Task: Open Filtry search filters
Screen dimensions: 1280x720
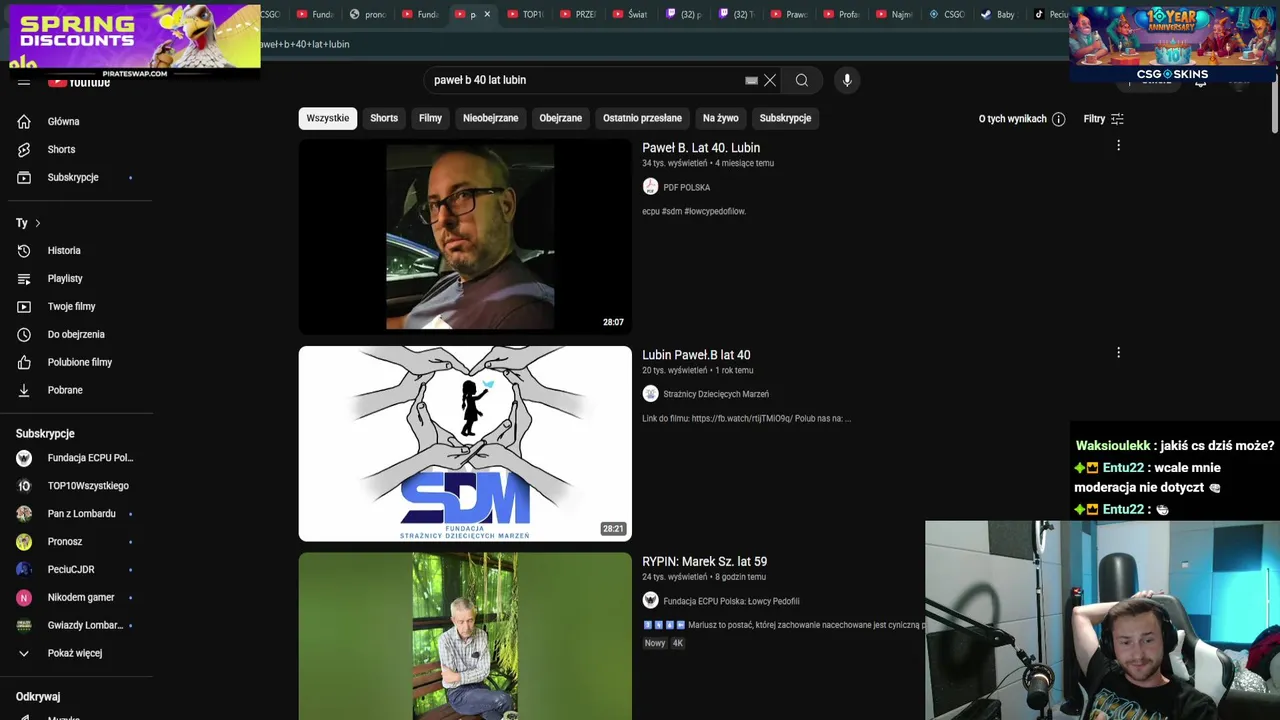Action: click(x=1104, y=119)
